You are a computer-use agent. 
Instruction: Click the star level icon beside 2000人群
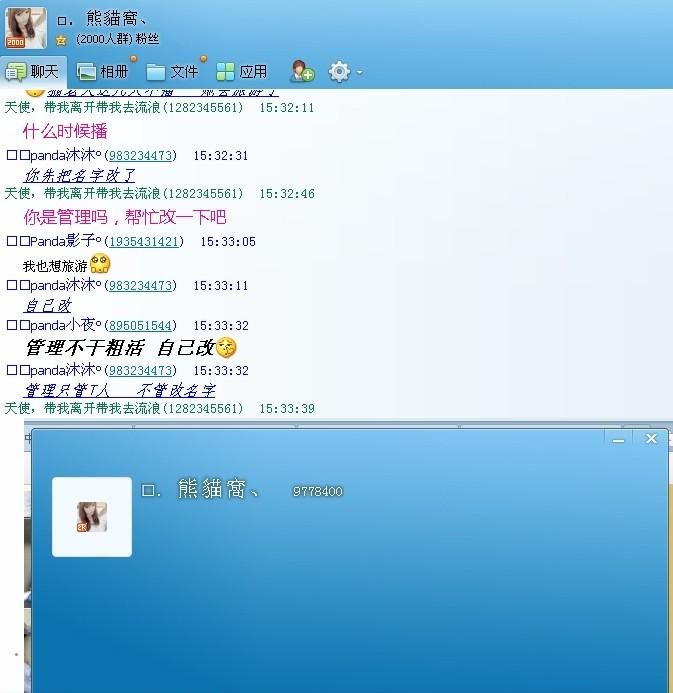(x=61, y=40)
